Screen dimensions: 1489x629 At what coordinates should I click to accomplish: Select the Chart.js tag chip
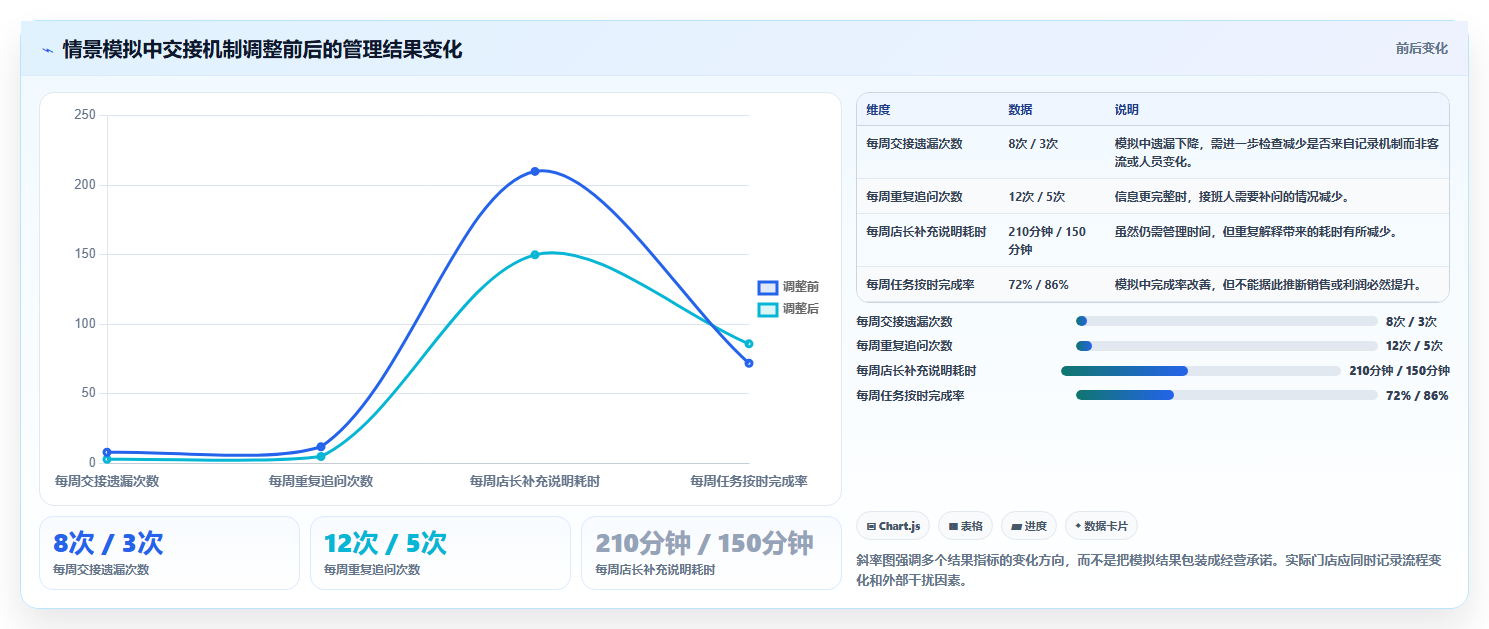[893, 526]
